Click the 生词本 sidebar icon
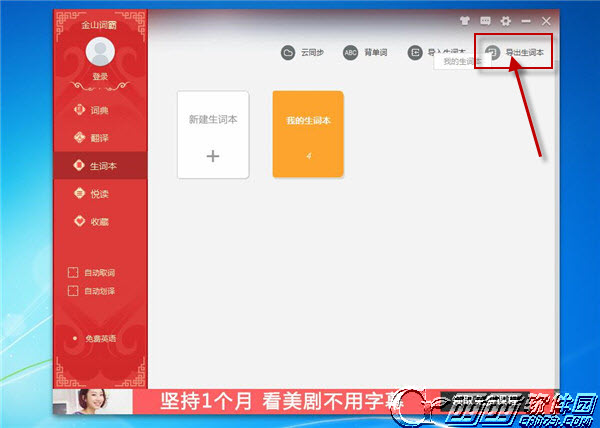The image size is (600, 428). pyautogui.click(x=79, y=165)
